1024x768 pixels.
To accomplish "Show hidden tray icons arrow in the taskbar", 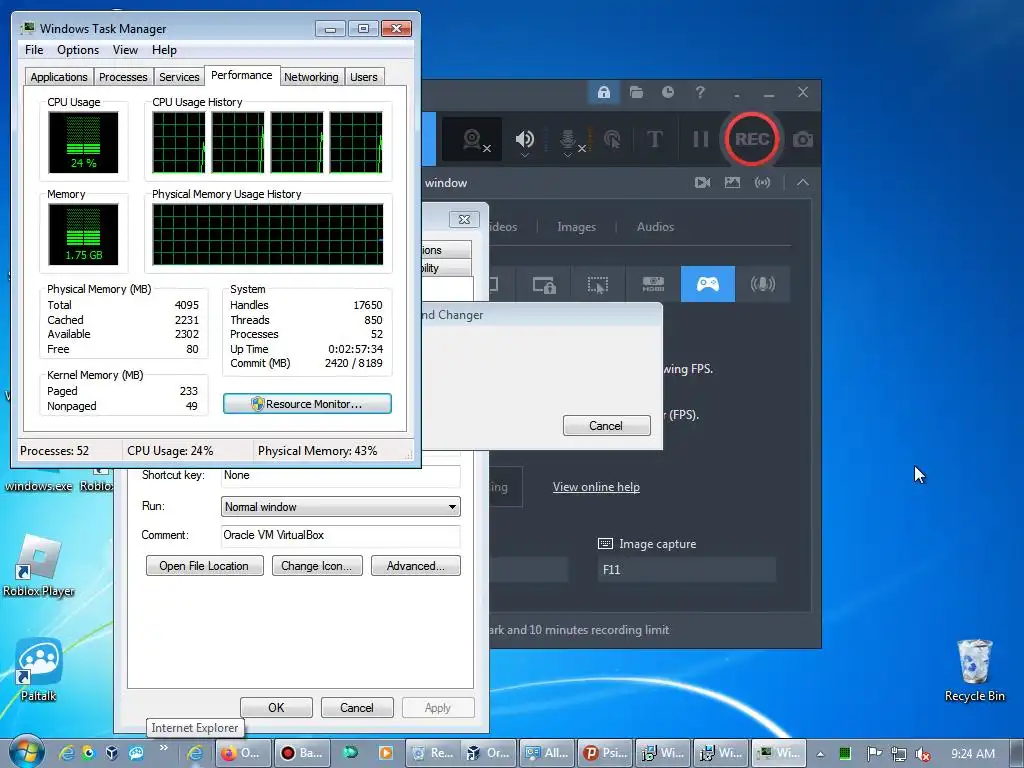I will coord(820,754).
